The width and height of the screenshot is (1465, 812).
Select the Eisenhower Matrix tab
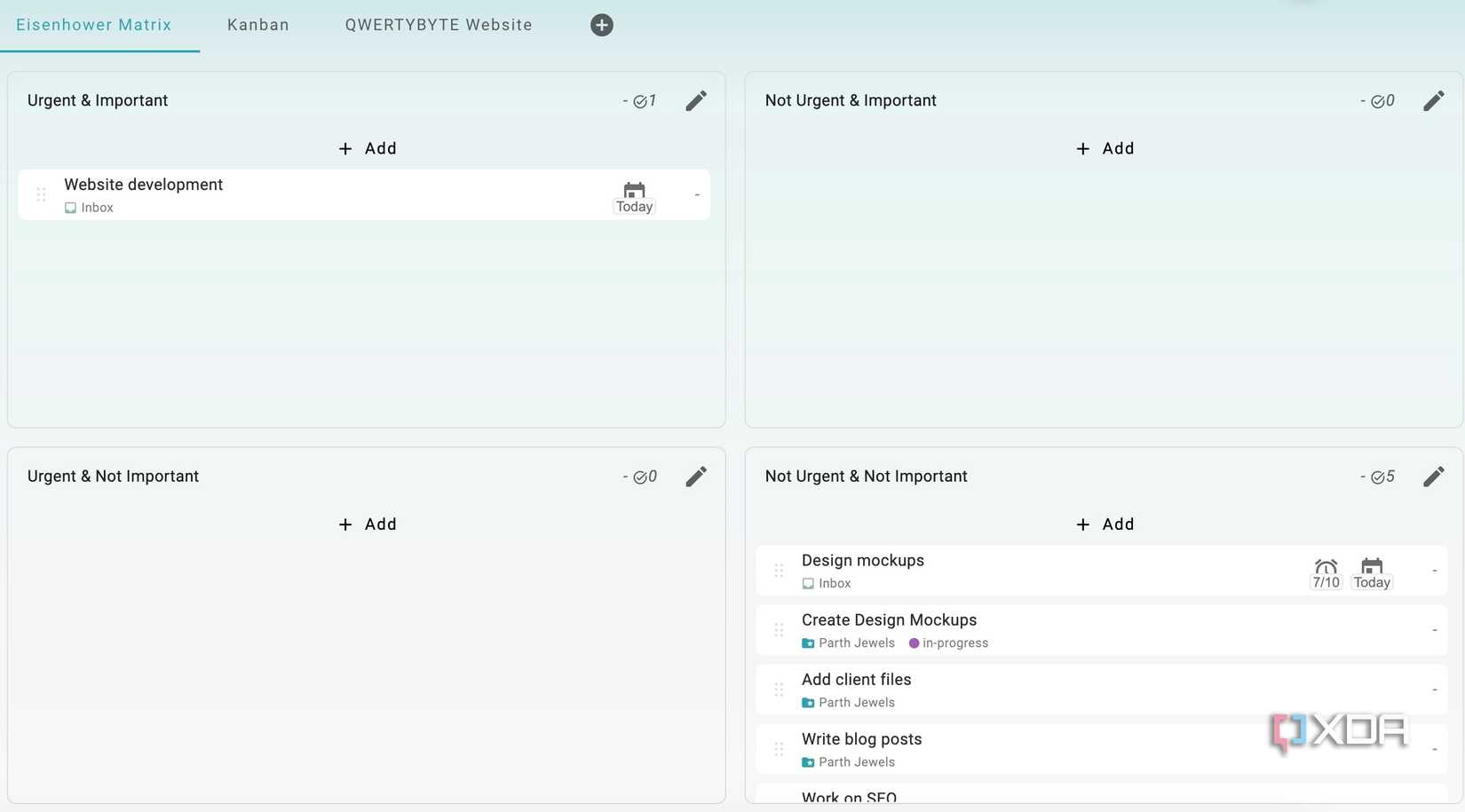[93, 25]
